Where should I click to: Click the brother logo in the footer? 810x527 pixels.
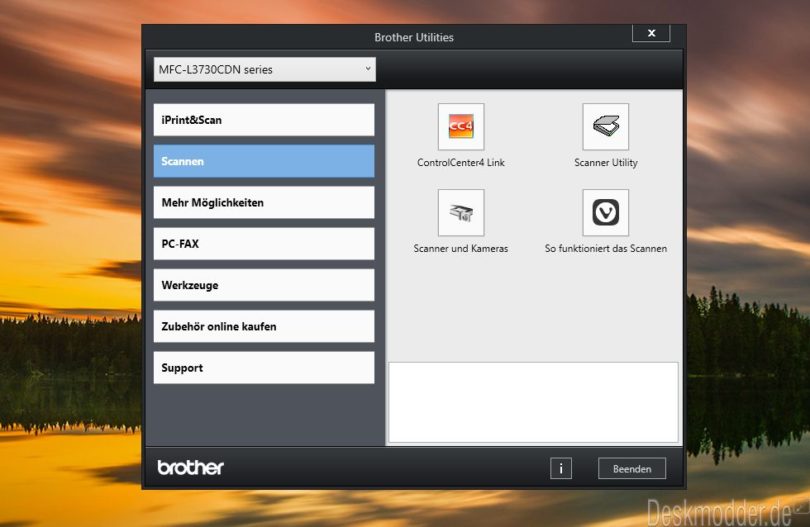tap(191, 468)
